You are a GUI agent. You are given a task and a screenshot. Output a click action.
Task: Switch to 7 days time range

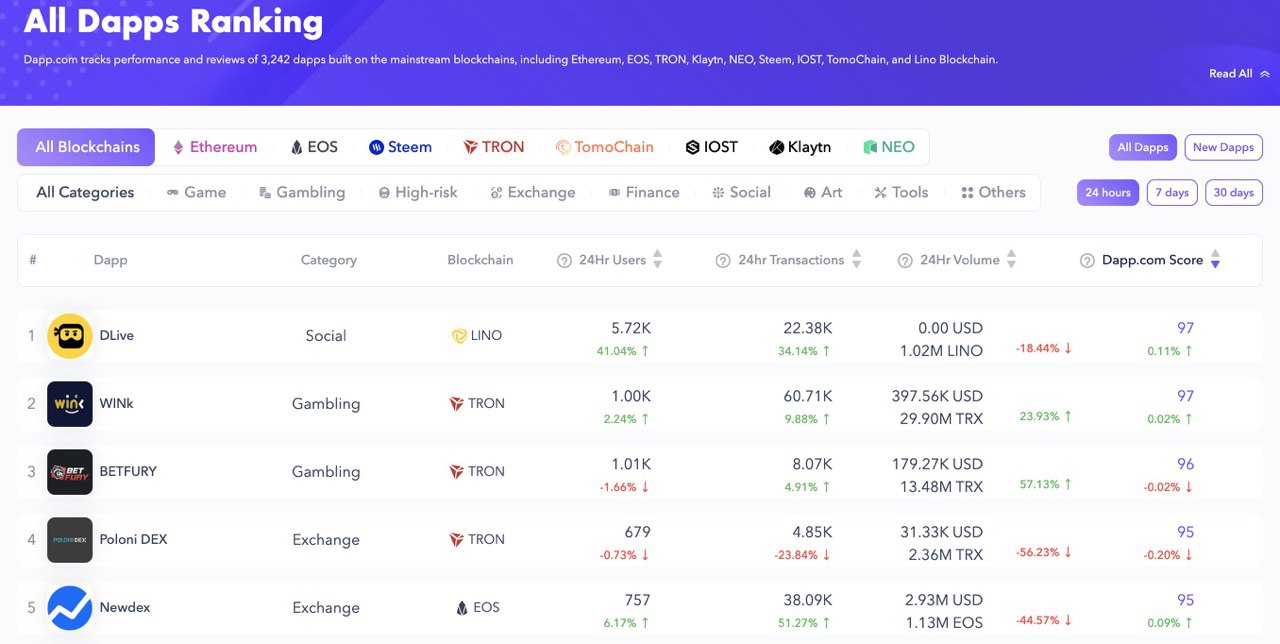point(1172,193)
